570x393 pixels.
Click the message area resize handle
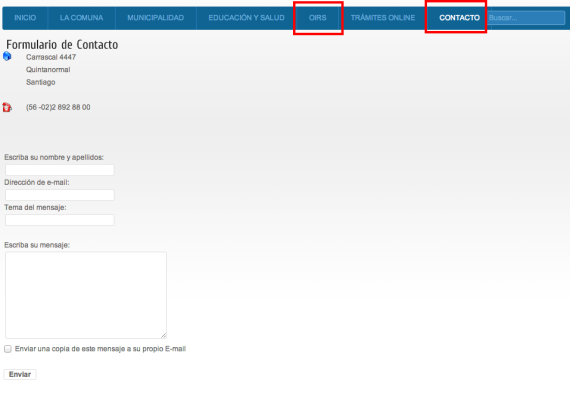click(164, 336)
